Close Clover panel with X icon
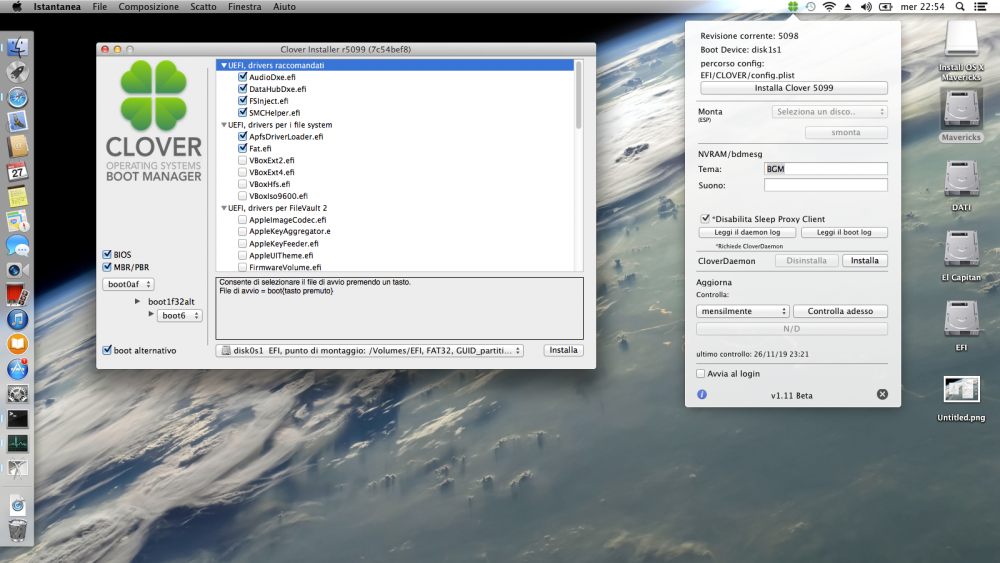This screenshot has height=563, width=1000. coord(882,395)
